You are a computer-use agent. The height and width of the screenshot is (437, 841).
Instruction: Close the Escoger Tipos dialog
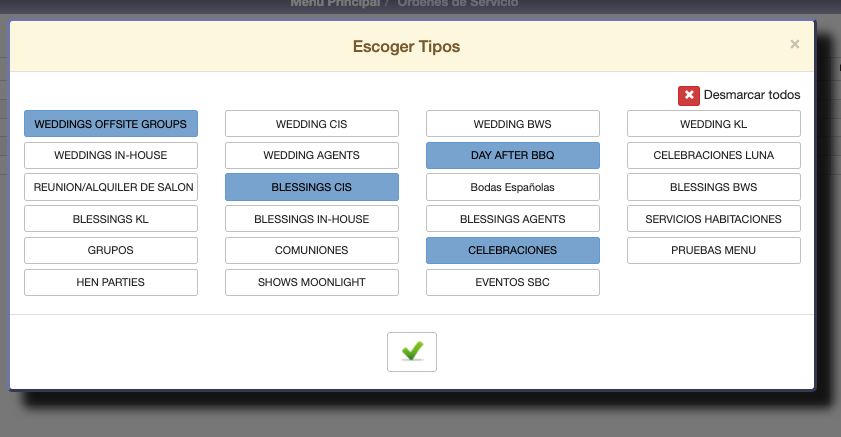[x=795, y=44]
